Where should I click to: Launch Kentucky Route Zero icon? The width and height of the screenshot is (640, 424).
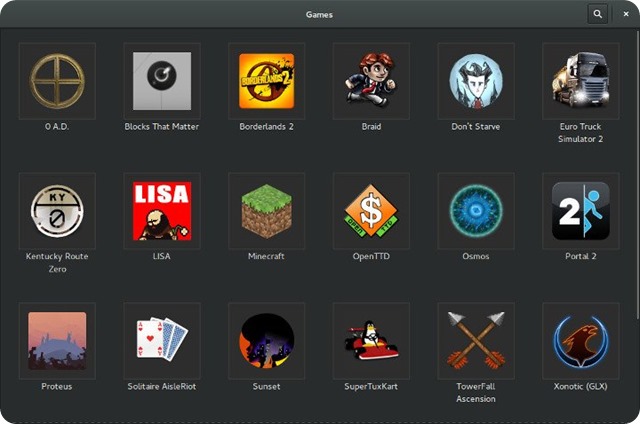click(57, 211)
